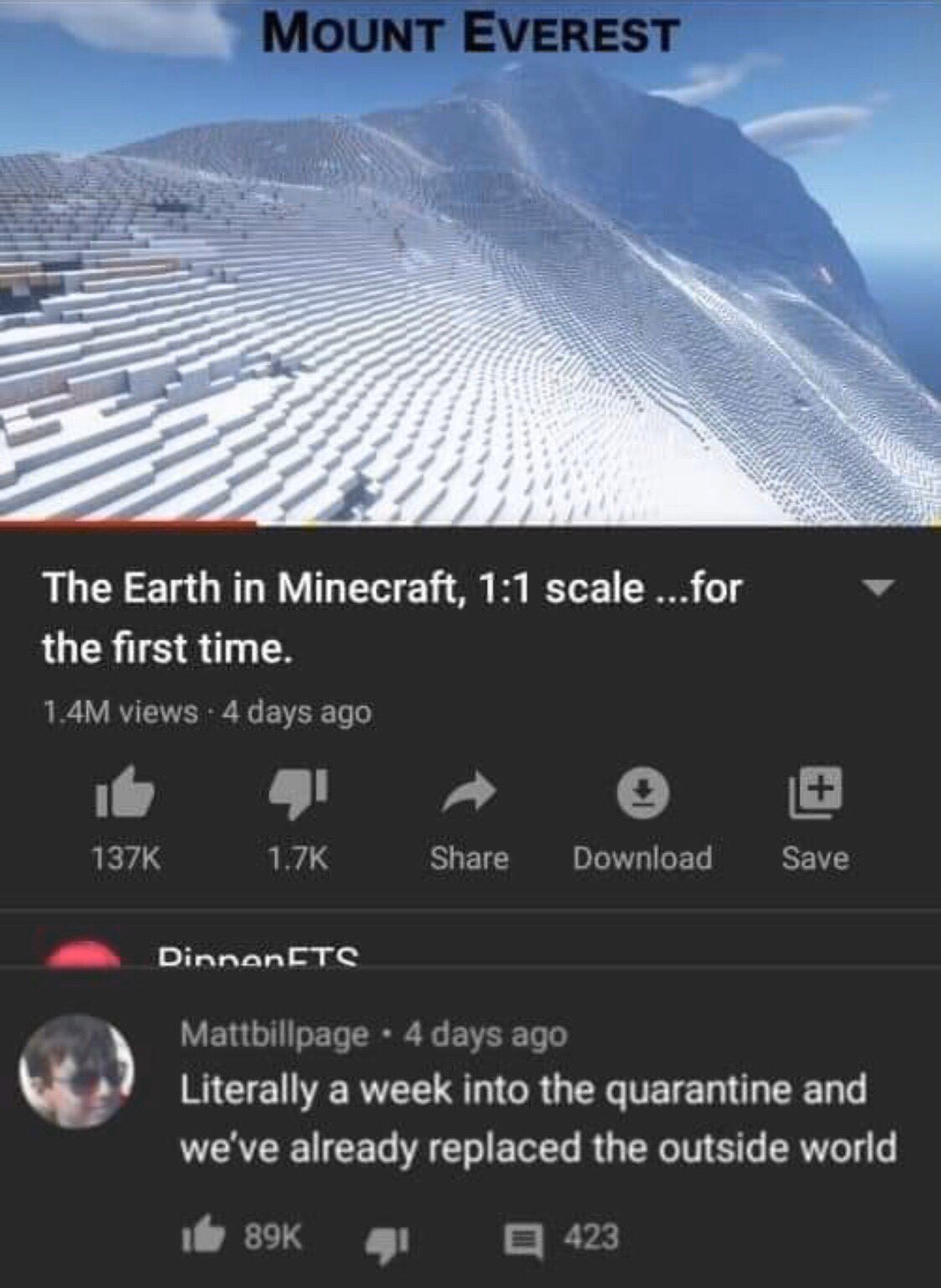Open Mattbillpage's profile avatar
Screen dimensions: 941x1288
tap(77, 1071)
